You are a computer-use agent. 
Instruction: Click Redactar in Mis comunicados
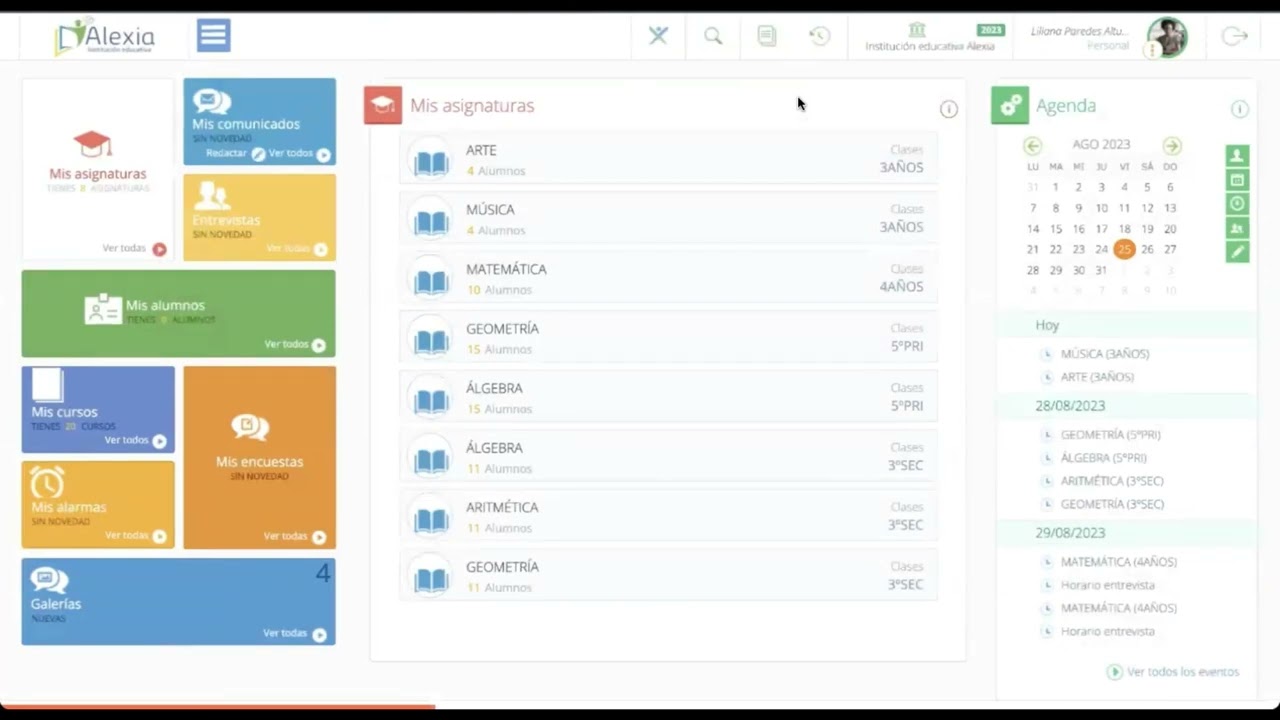point(235,154)
